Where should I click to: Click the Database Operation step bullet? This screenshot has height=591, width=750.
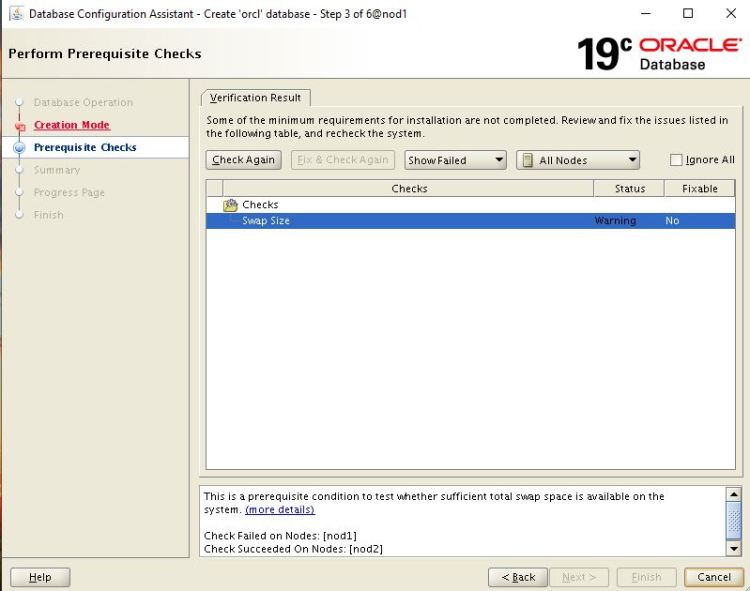pyautogui.click(x=19, y=103)
